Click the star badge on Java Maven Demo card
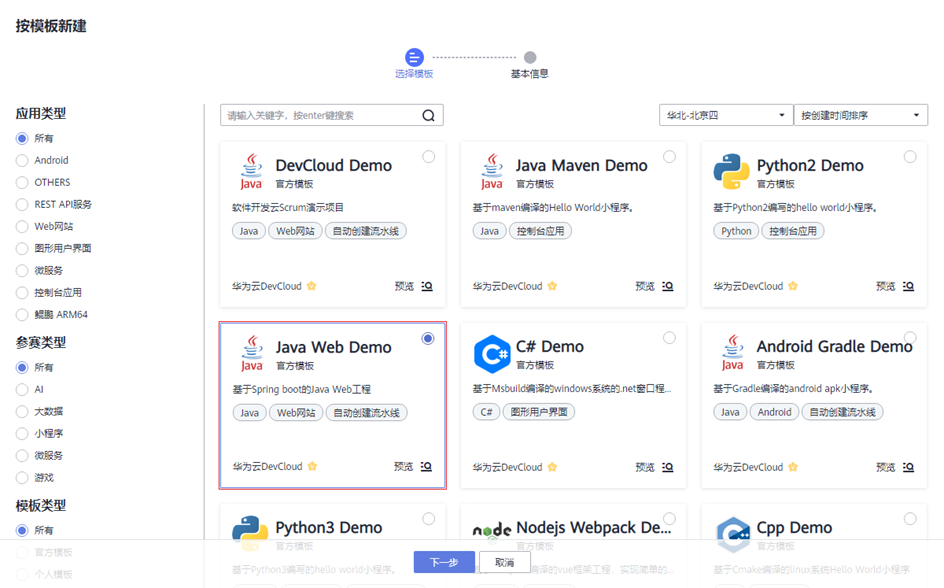Image resolution: width=944 pixels, height=588 pixels. coord(552,286)
